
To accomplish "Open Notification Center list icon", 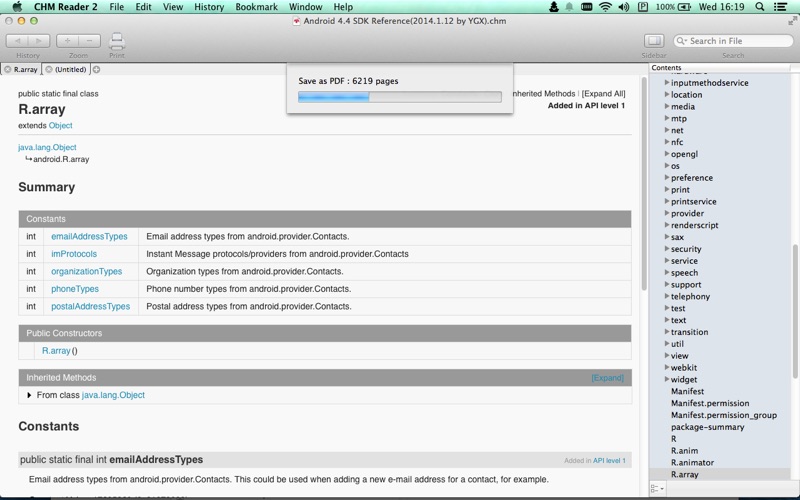I will 780,7.
